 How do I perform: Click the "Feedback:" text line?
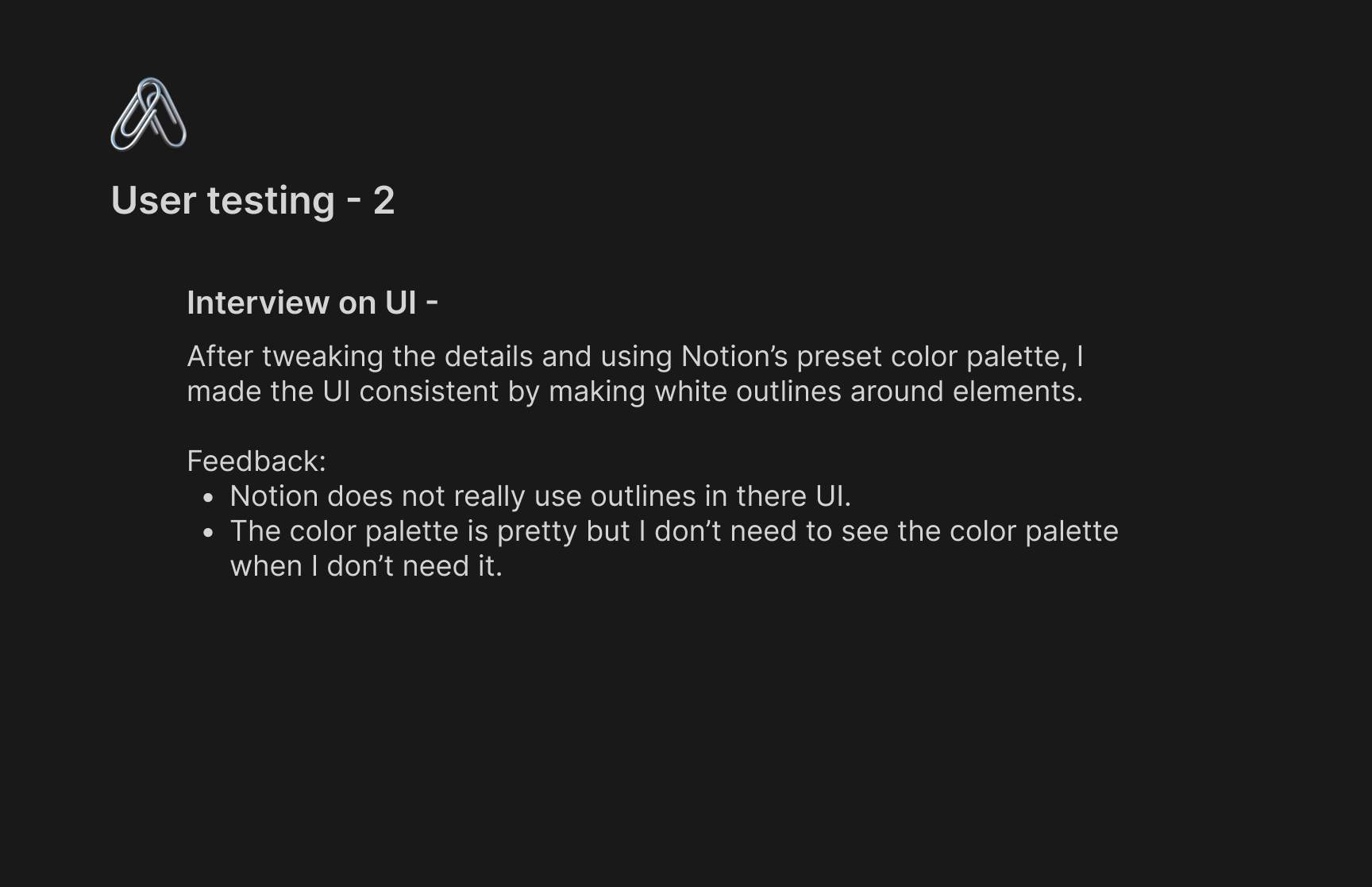click(256, 461)
